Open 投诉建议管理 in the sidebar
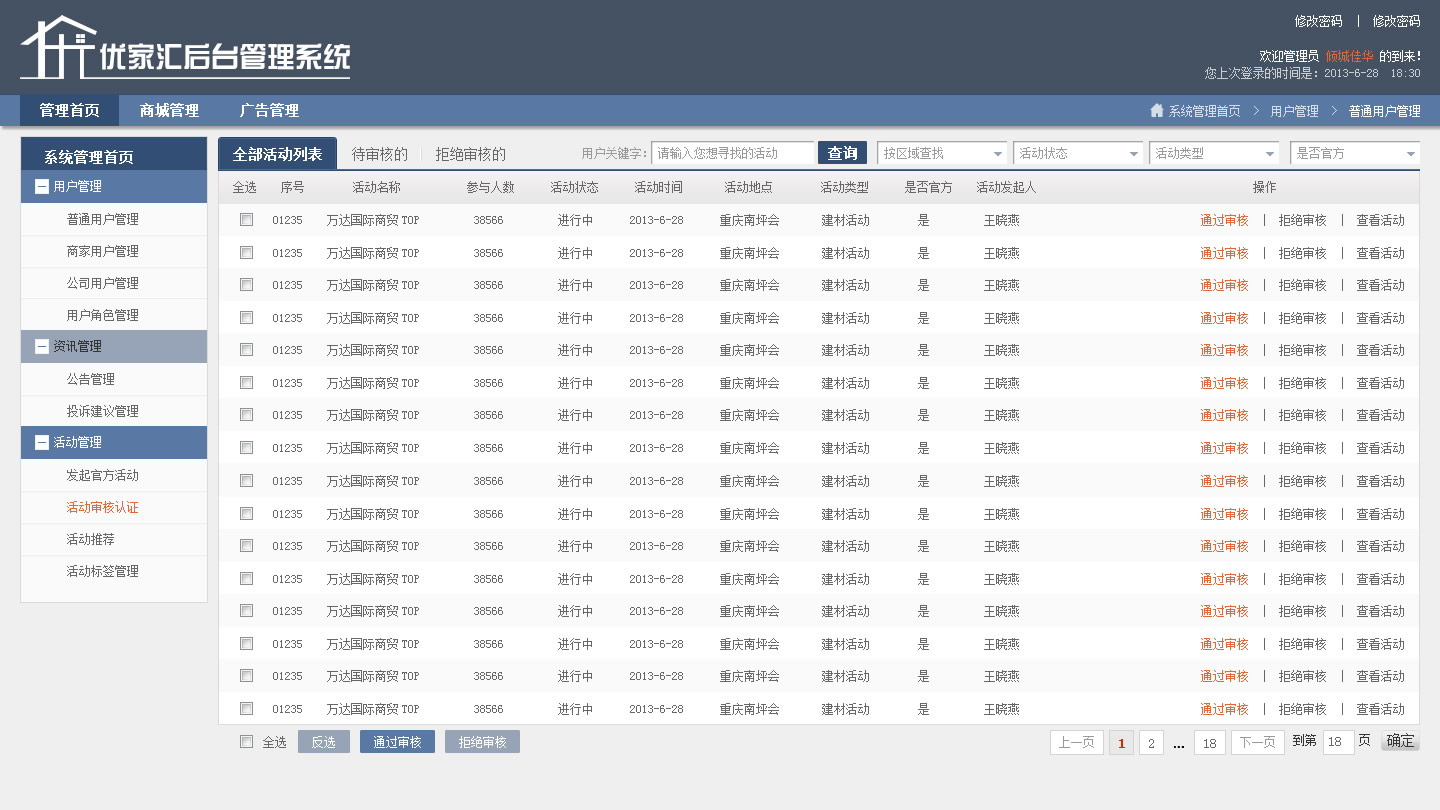The image size is (1440, 810). (x=103, y=411)
